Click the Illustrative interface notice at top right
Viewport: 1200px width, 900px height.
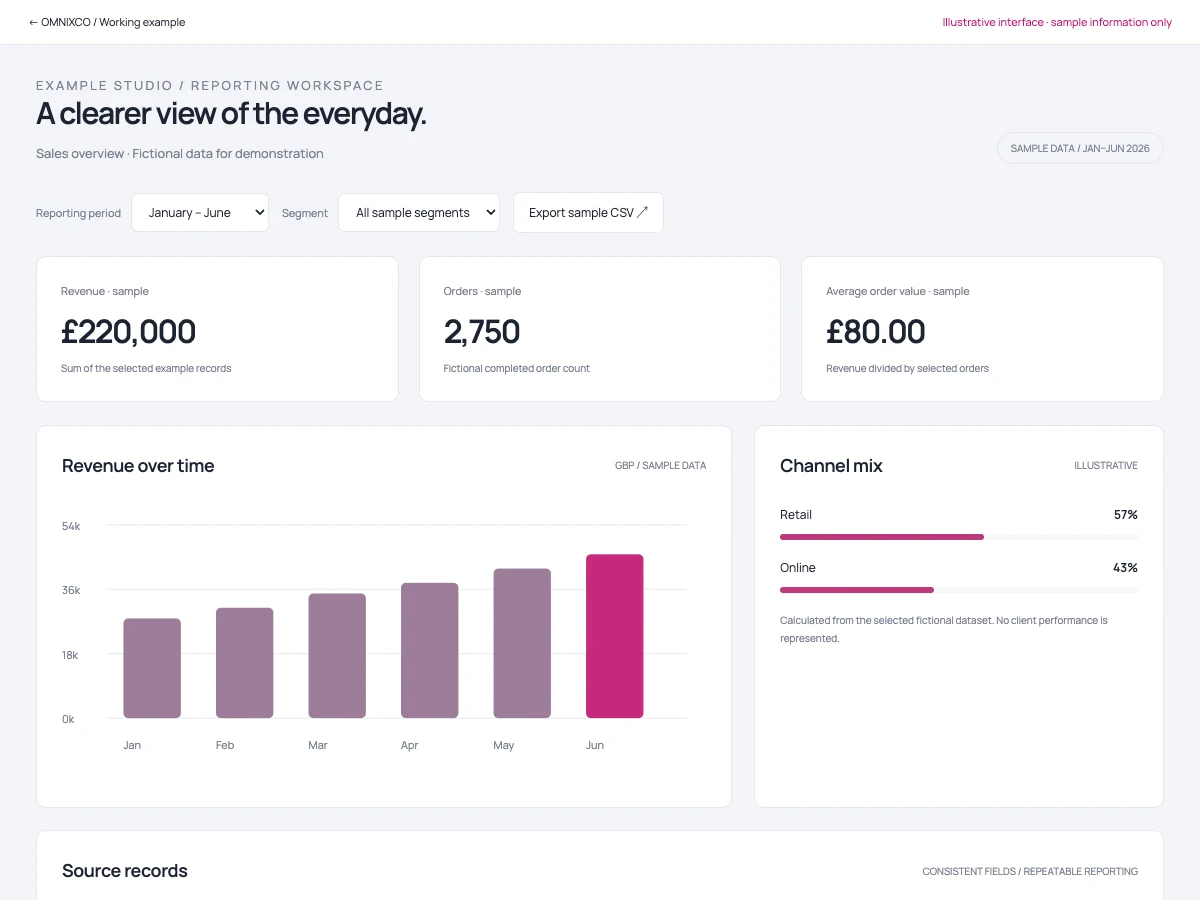click(x=1057, y=22)
